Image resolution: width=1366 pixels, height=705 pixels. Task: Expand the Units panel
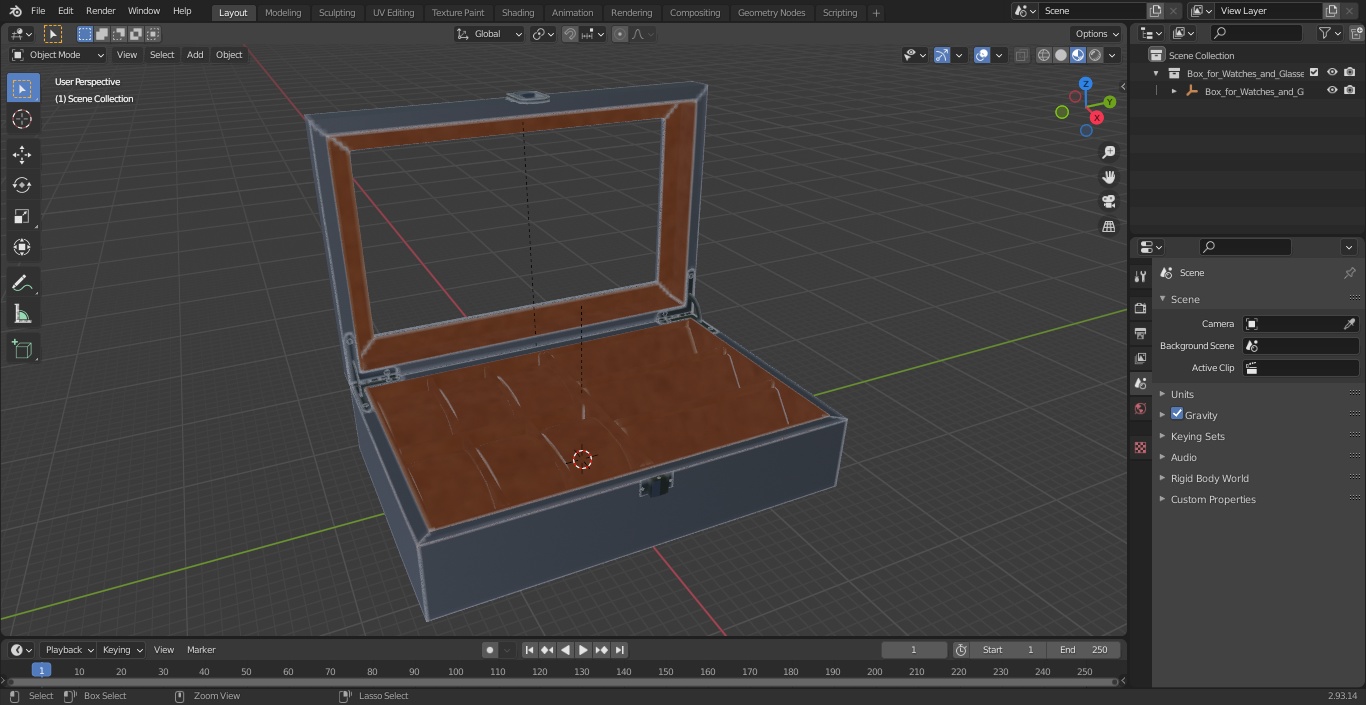(x=1182, y=394)
